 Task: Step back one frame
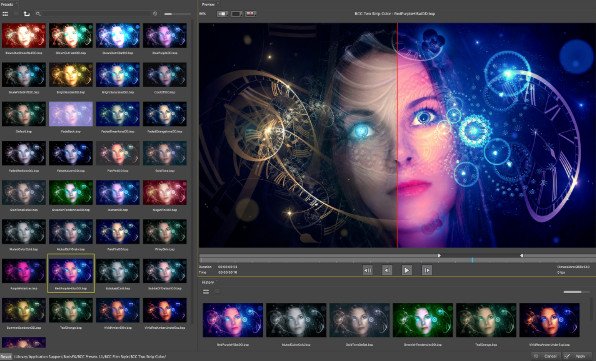pyautogui.click(x=387, y=270)
